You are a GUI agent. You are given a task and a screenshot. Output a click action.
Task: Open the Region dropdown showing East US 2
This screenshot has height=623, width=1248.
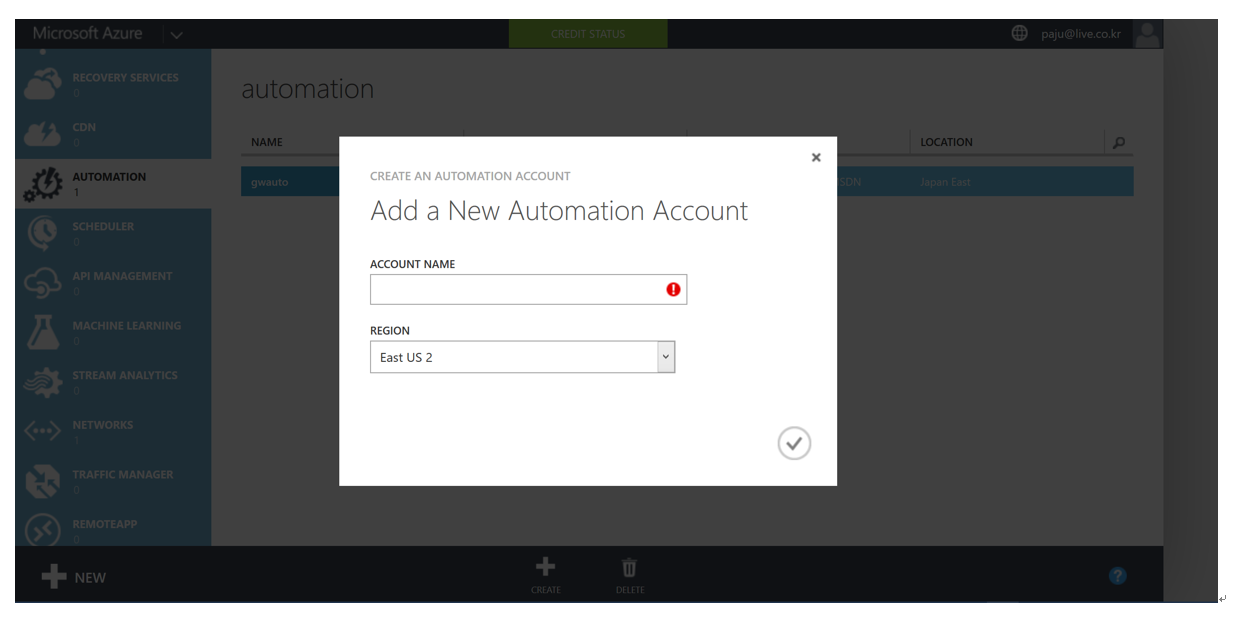[522, 357]
